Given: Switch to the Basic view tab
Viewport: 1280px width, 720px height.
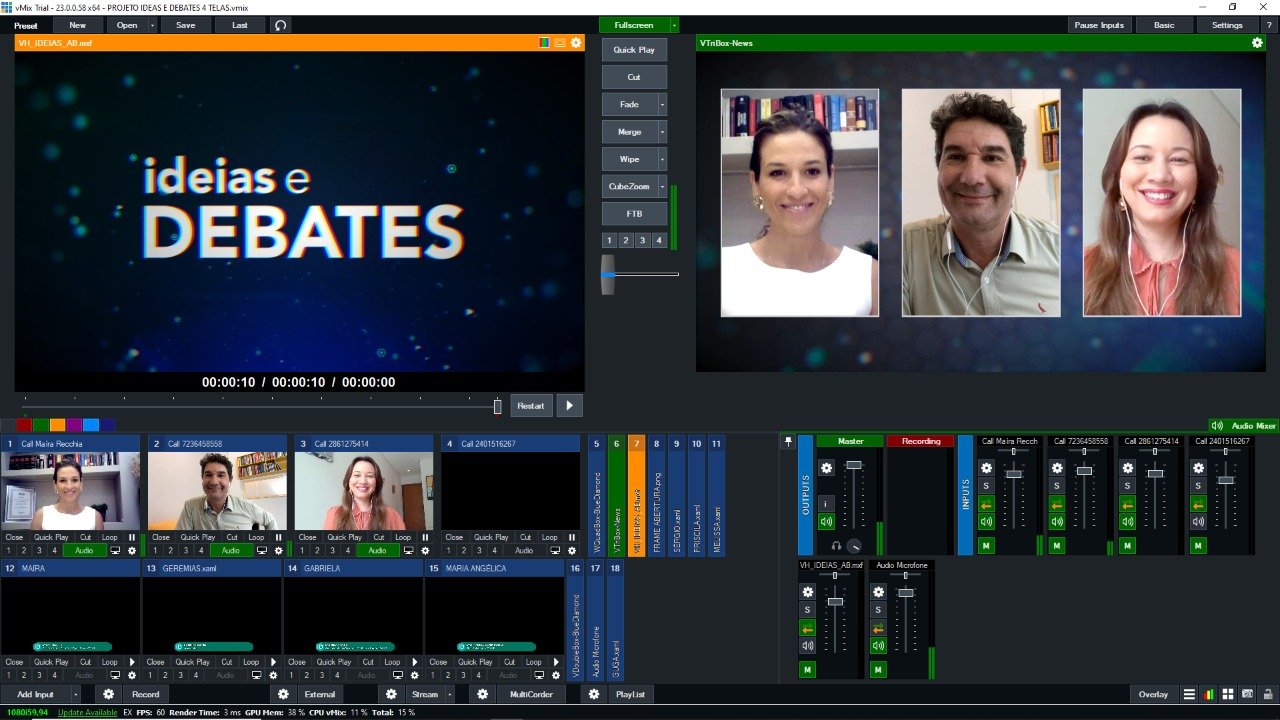Looking at the screenshot, I should 1164,24.
